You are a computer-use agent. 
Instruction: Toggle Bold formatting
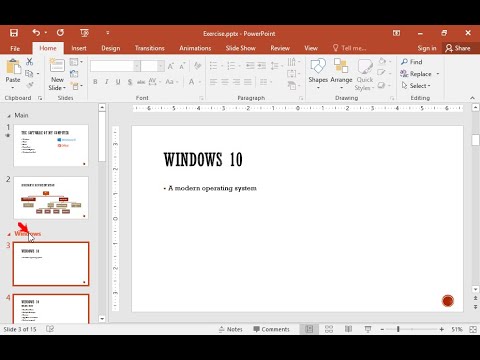pos(95,82)
